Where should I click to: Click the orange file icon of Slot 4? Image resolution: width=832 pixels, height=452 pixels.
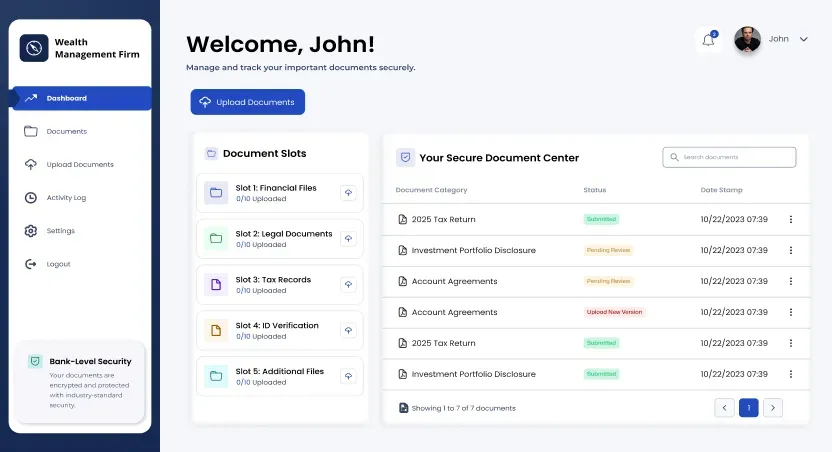coord(216,330)
